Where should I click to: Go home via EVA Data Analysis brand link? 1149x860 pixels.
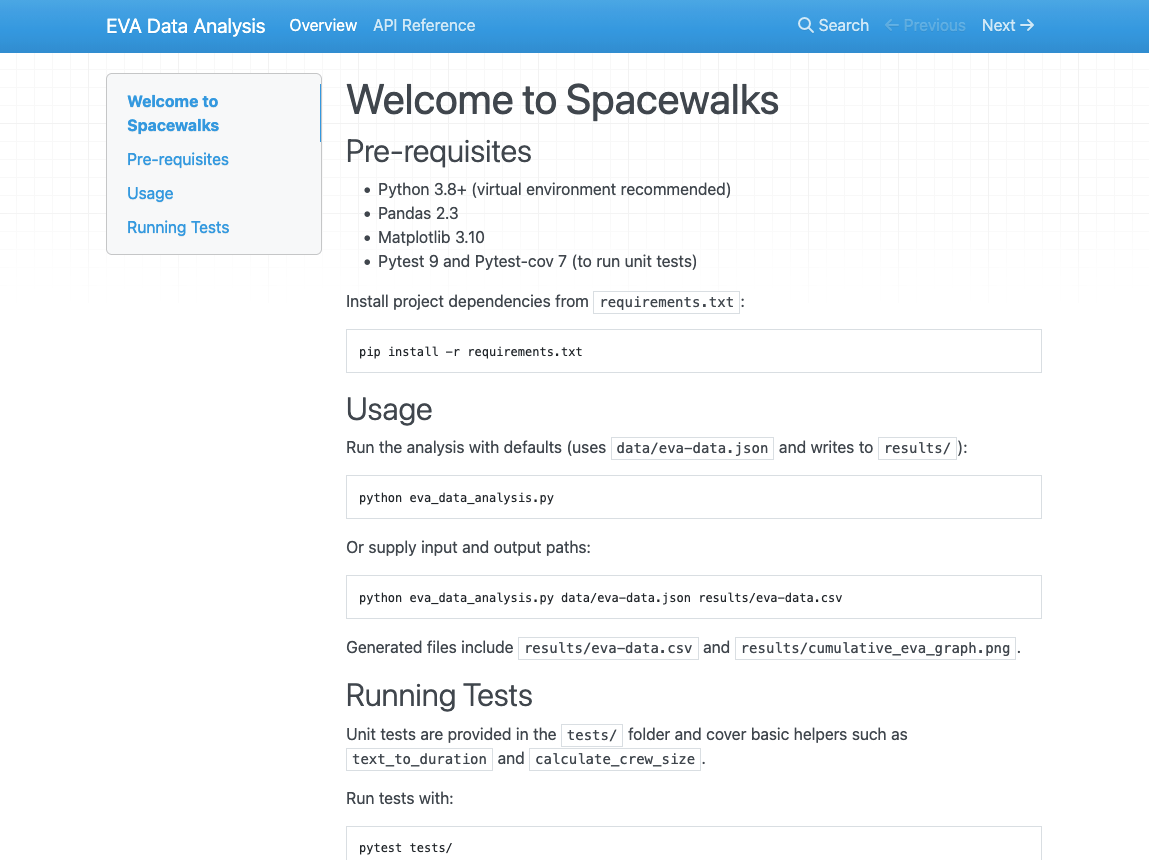coord(185,26)
